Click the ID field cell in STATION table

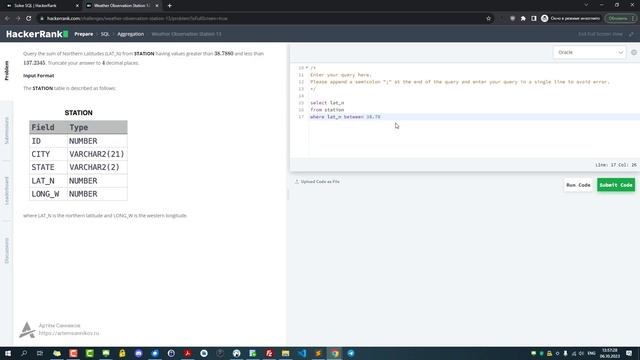click(x=48, y=141)
